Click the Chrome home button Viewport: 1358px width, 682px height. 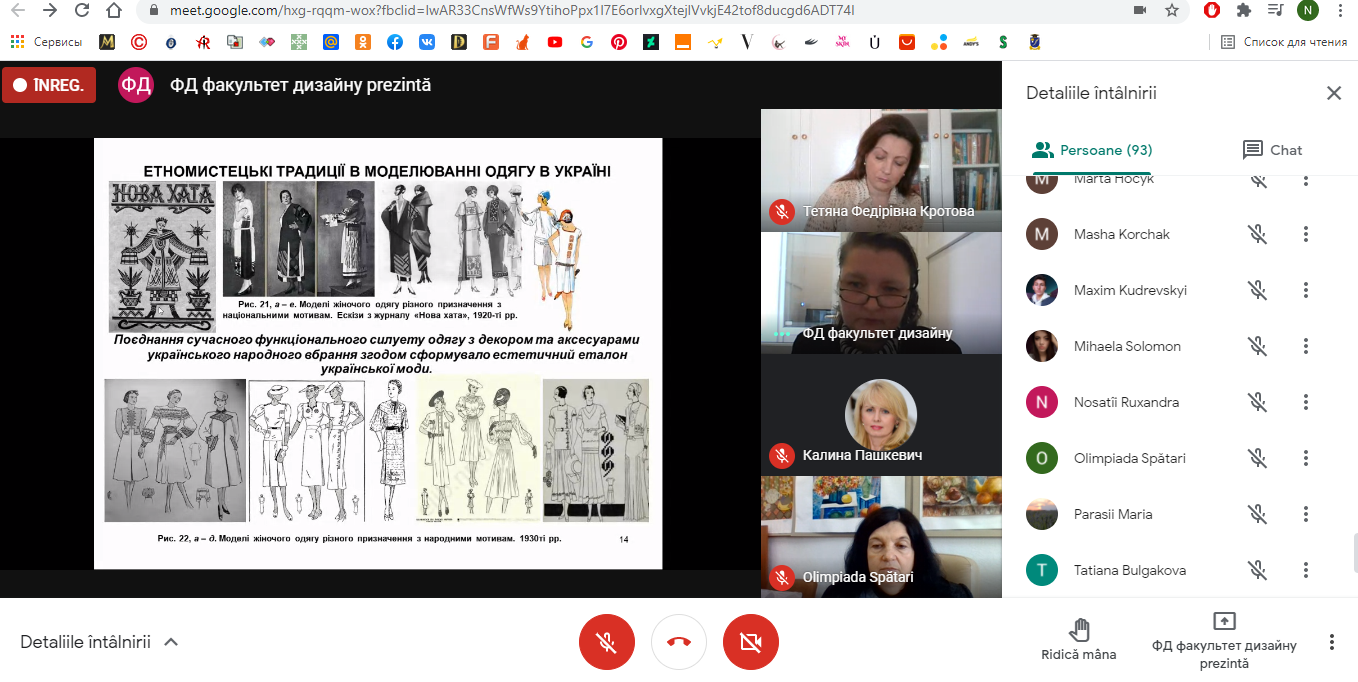coord(115,10)
